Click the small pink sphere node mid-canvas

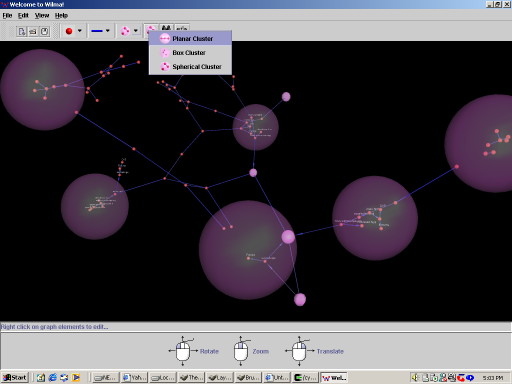tap(253, 173)
